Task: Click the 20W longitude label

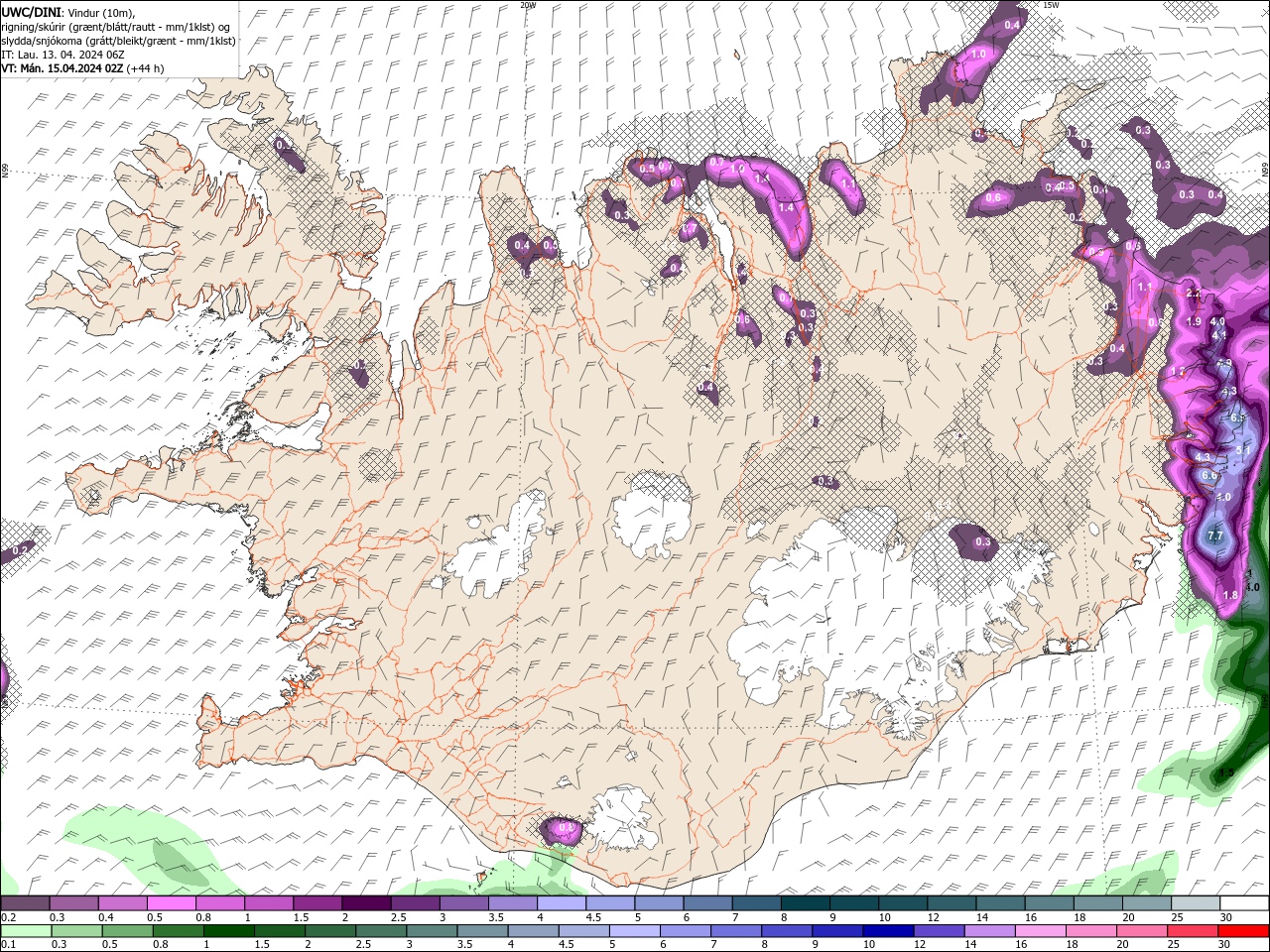Action: pyautogui.click(x=528, y=5)
